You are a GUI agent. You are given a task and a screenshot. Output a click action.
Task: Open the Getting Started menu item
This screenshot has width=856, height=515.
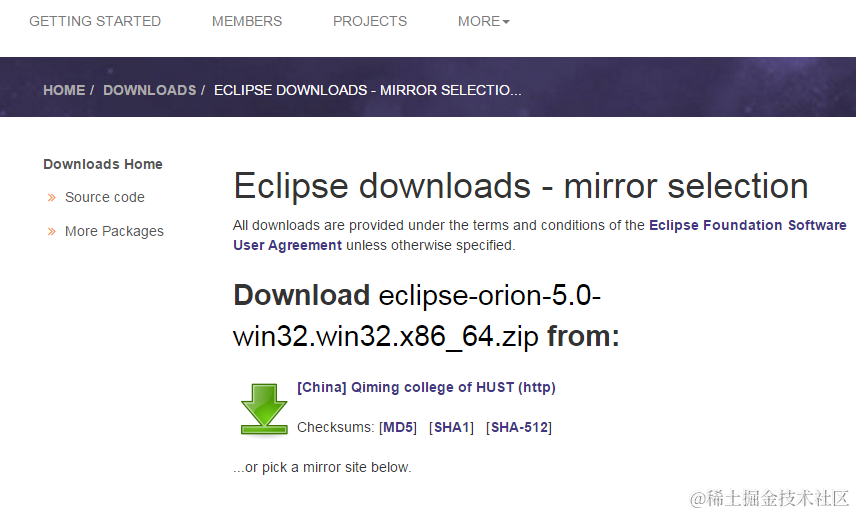coord(95,21)
